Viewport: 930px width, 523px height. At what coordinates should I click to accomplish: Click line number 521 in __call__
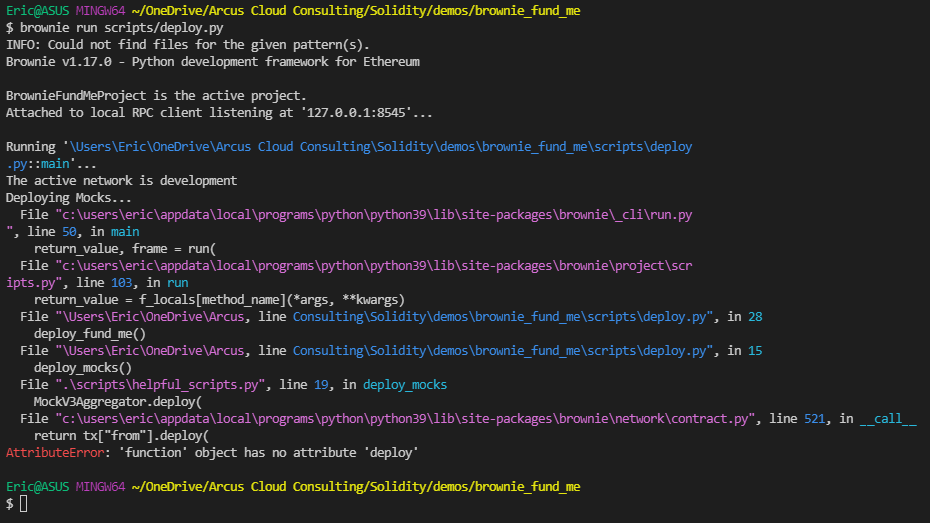814,419
